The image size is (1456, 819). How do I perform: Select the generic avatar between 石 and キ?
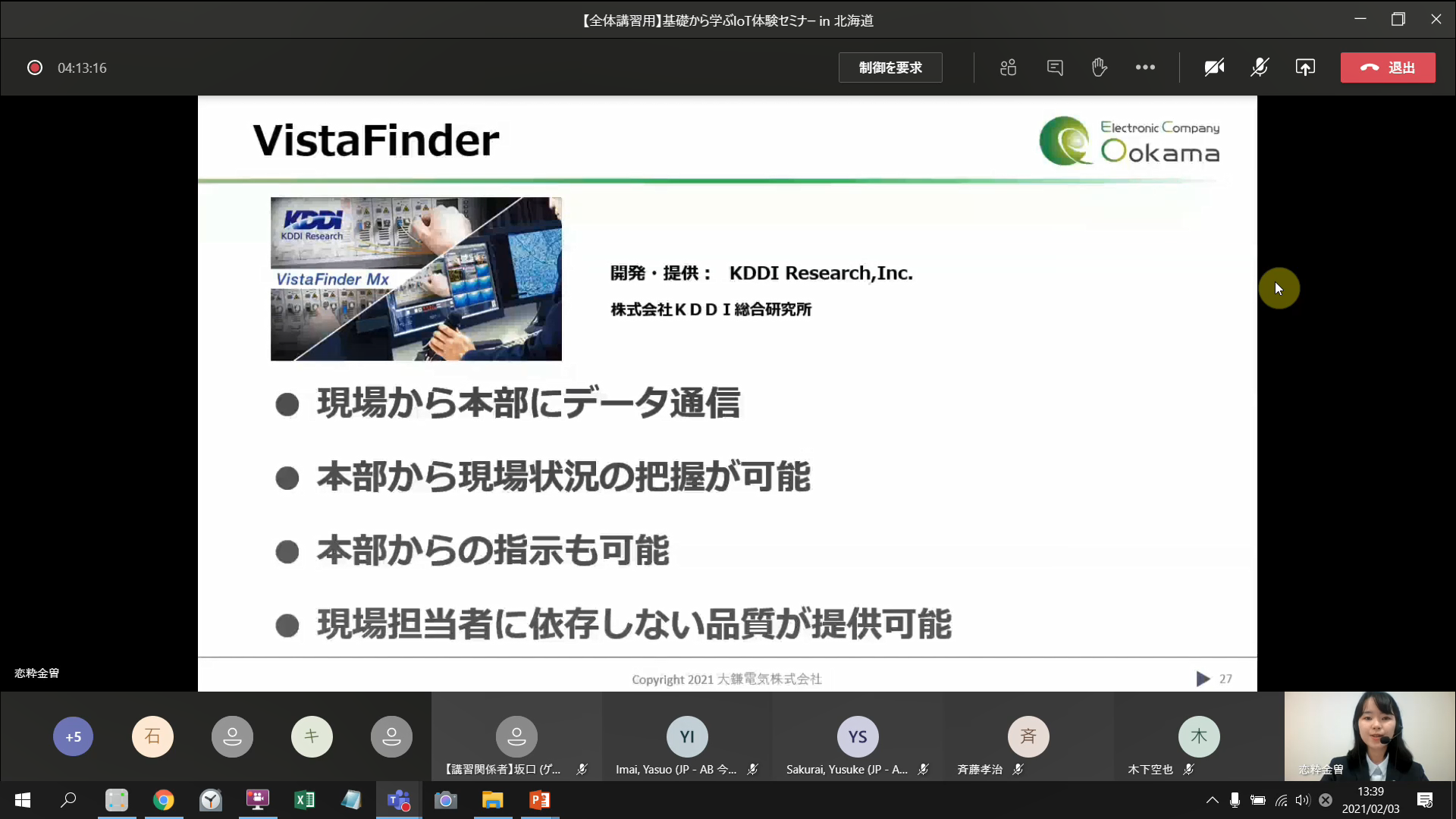tap(232, 736)
